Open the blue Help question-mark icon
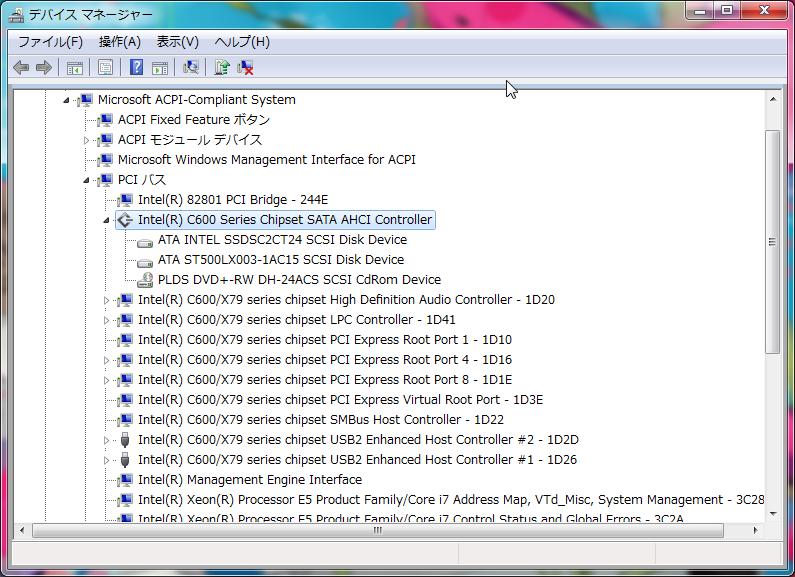 136,67
